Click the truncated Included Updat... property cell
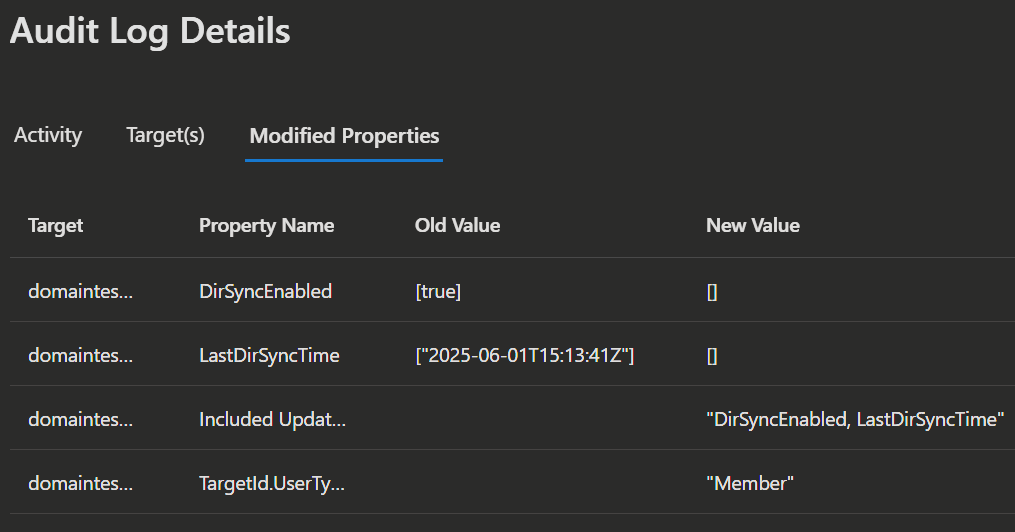The width and height of the screenshot is (1015, 532). click(x=272, y=419)
